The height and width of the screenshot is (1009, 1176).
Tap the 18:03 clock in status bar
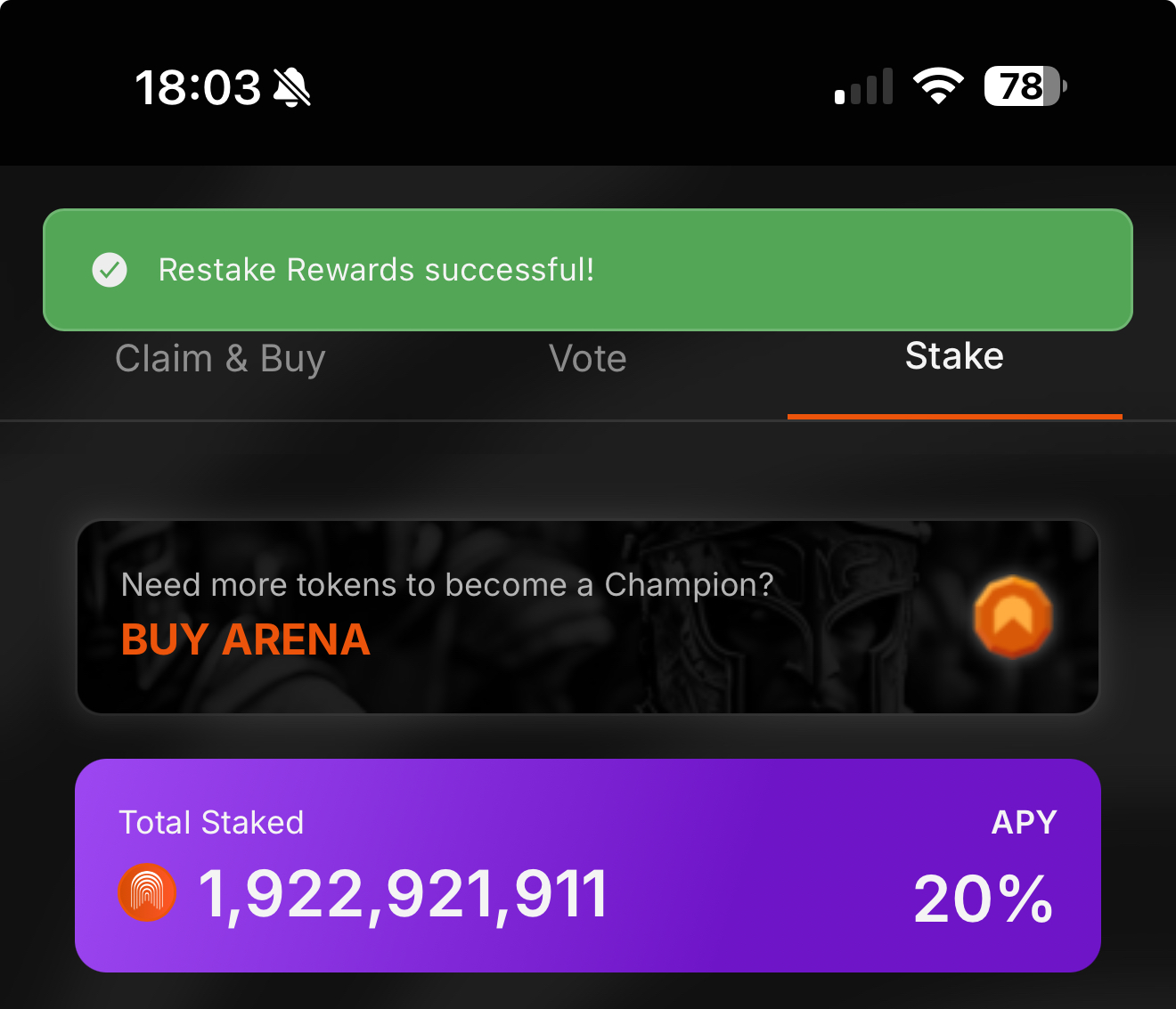tap(198, 88)
